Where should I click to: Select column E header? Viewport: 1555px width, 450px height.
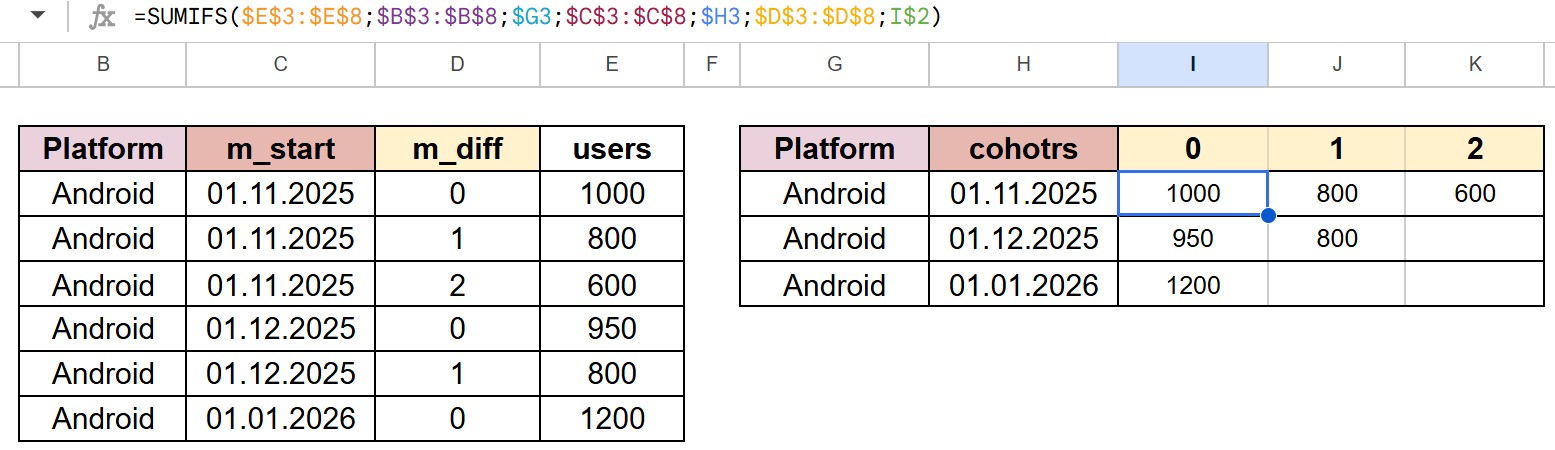[611, 65]
